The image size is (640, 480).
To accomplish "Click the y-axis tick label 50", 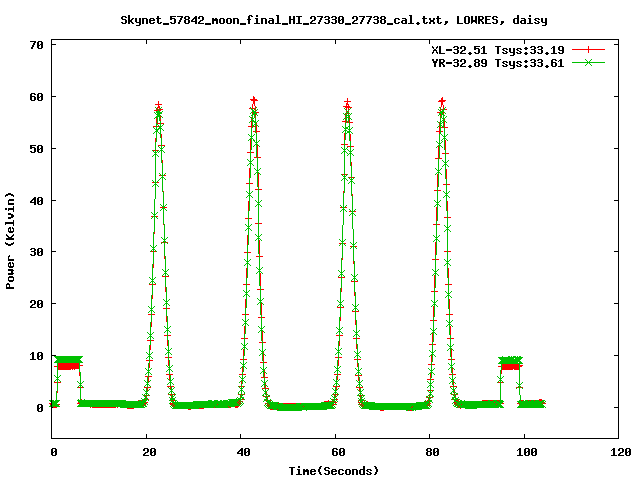I will click(x=36, y=149).
